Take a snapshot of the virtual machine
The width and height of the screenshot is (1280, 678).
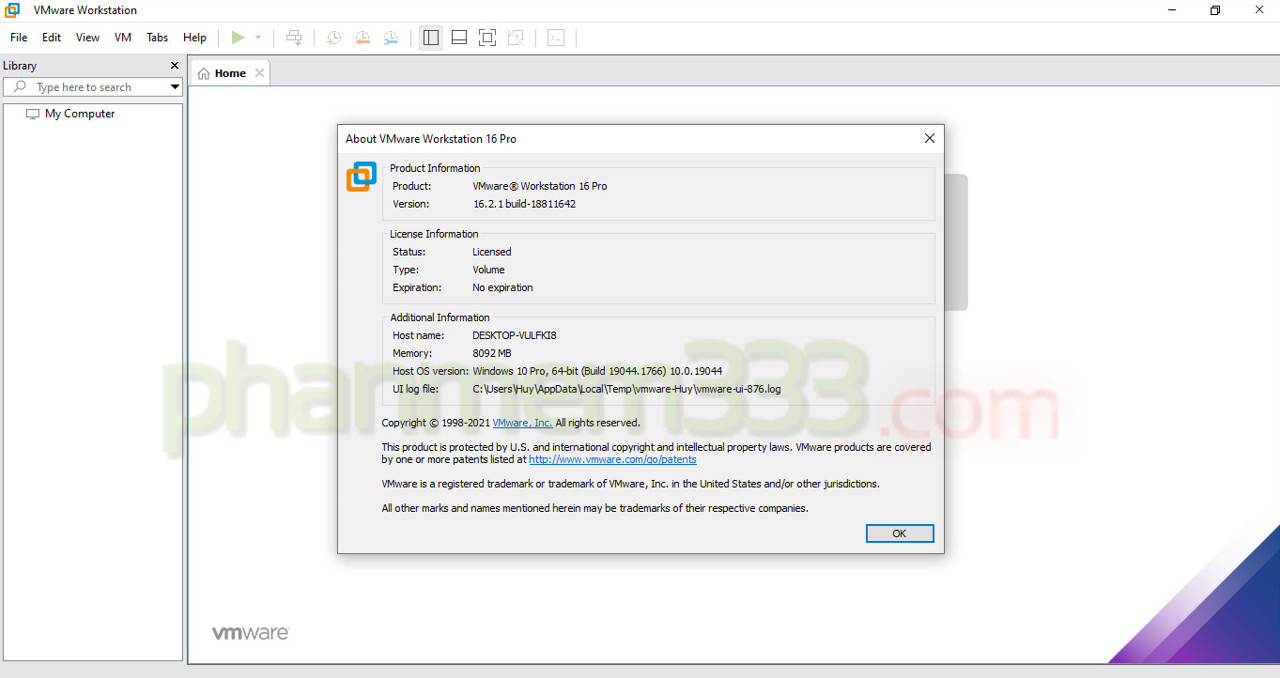(334, 38)
